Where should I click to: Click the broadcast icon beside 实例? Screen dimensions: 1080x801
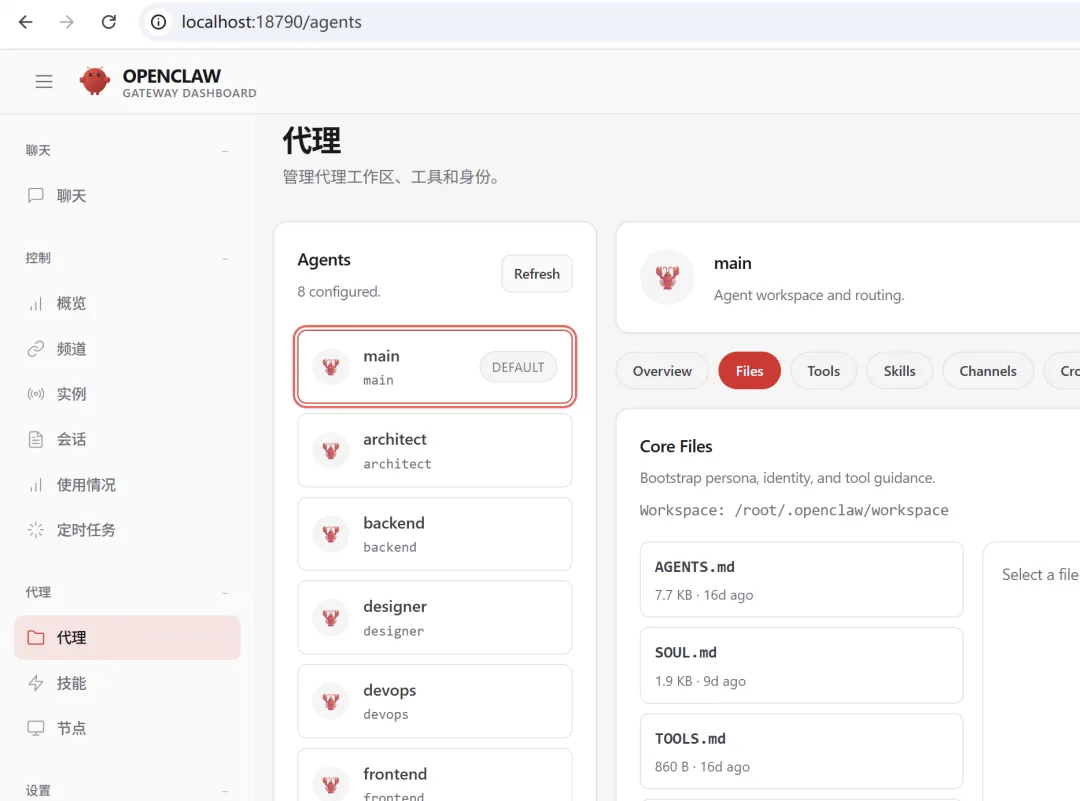coord(36,394)
